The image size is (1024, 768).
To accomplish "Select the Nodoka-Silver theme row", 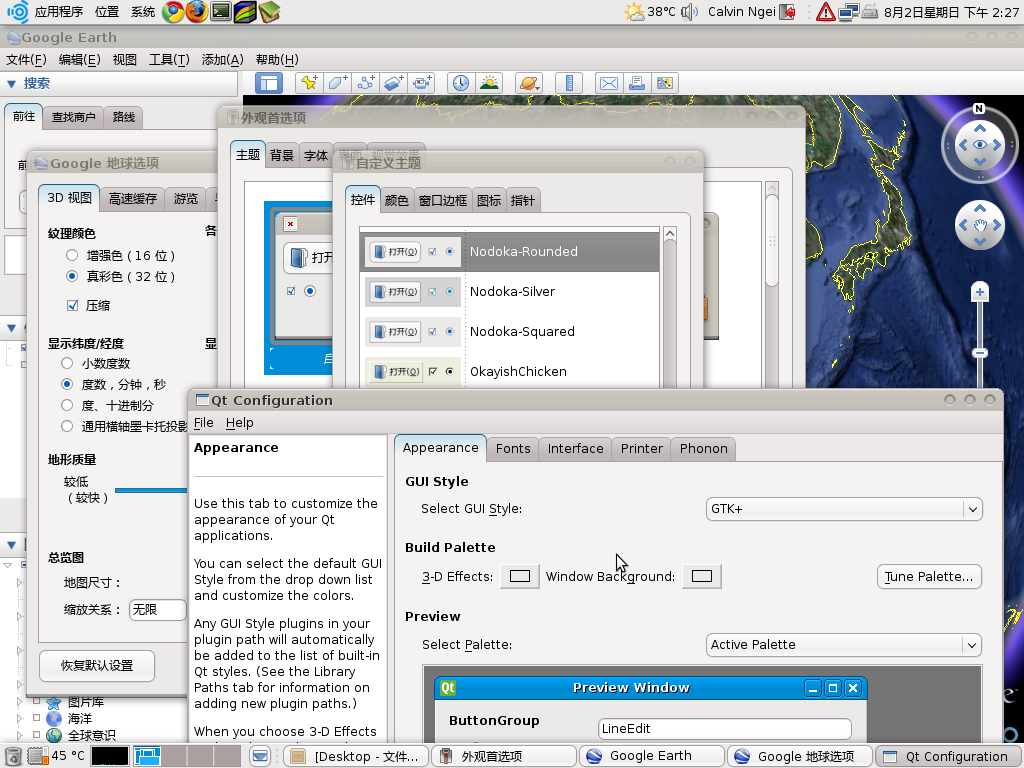I will 509,291.
